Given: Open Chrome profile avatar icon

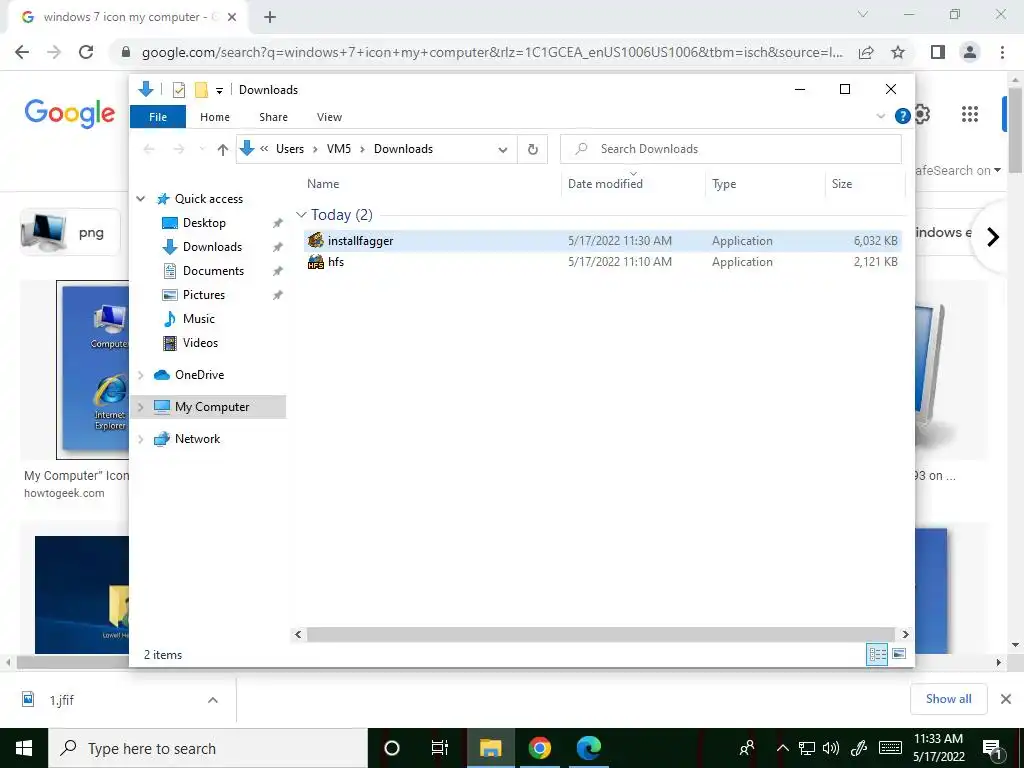Looking at the screenshot, I should pyautogui.click(x=970, y=52).
